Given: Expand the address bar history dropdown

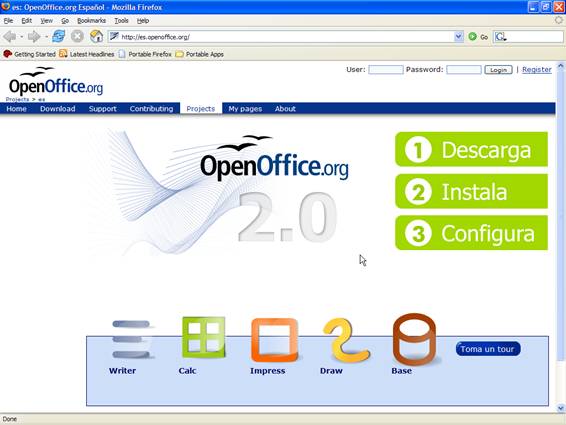Looking at the screenshot, I should [x=458, y=36].
